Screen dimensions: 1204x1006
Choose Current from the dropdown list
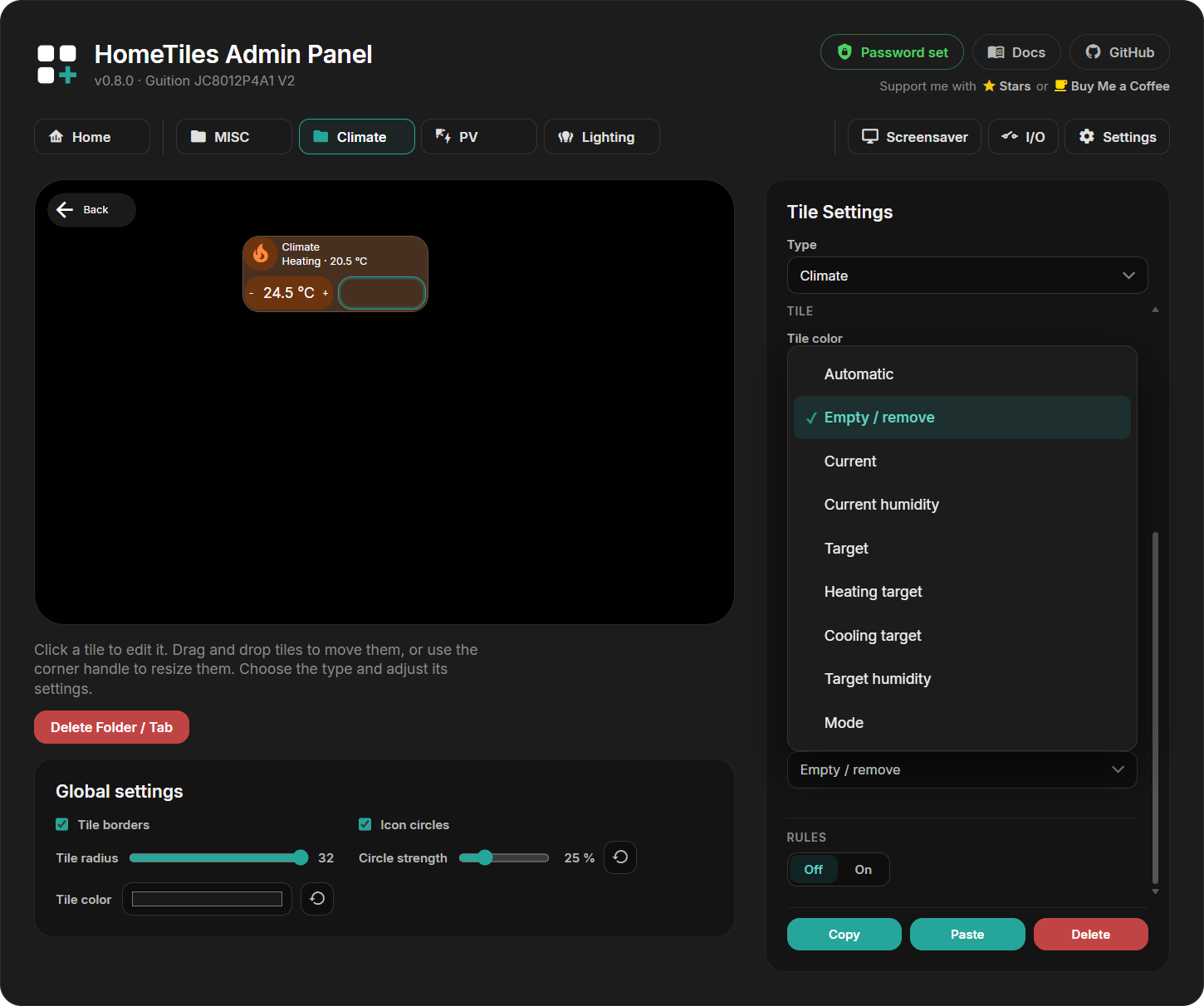point(962,461)
